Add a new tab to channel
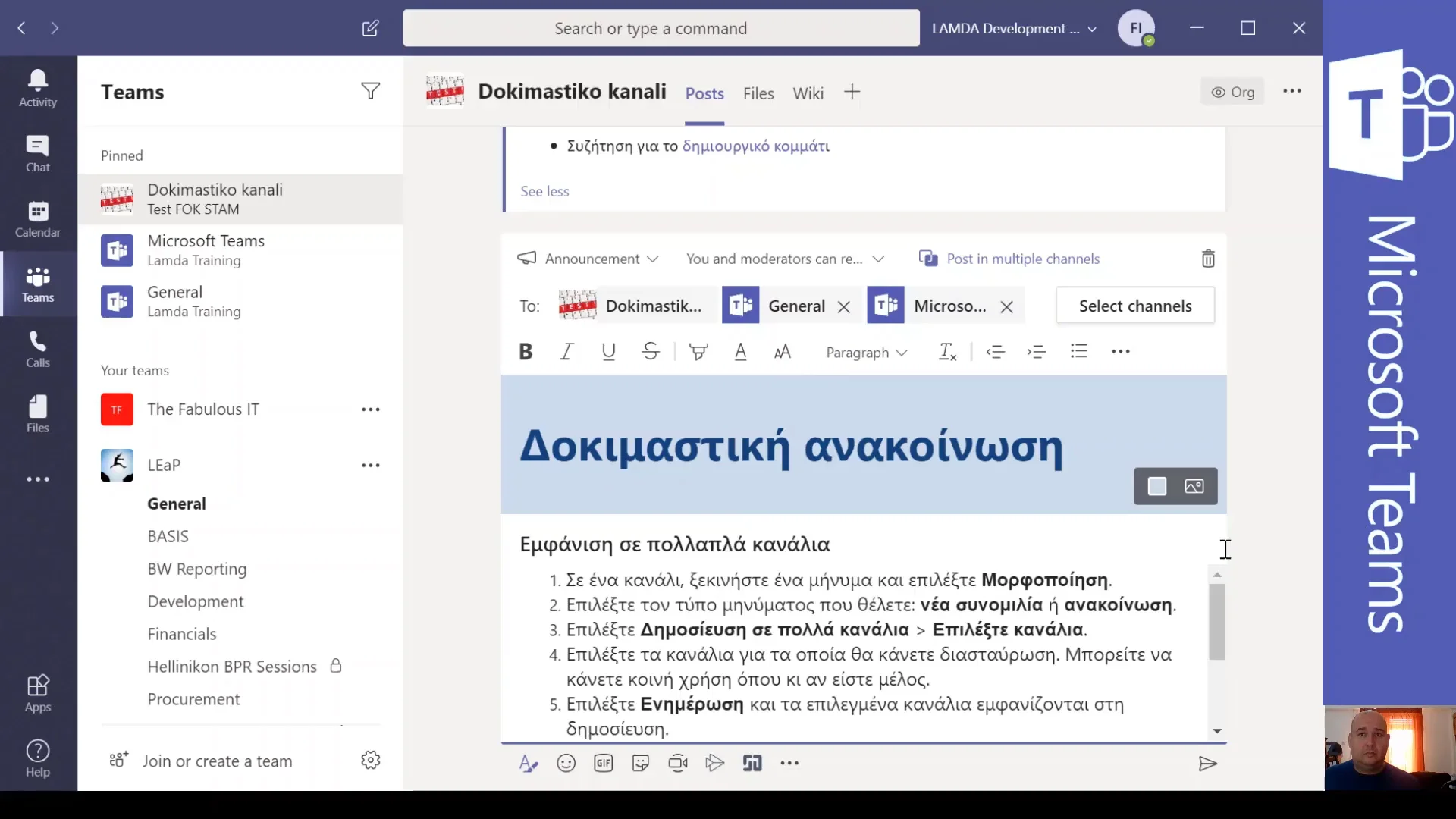 pos(852,93)
